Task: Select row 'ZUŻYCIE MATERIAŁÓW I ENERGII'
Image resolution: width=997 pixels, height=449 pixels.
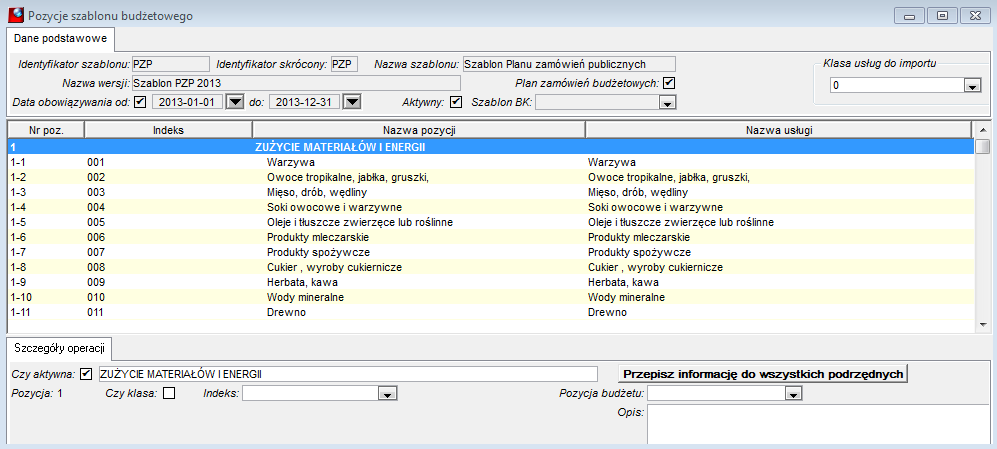Action: [491, 147]
